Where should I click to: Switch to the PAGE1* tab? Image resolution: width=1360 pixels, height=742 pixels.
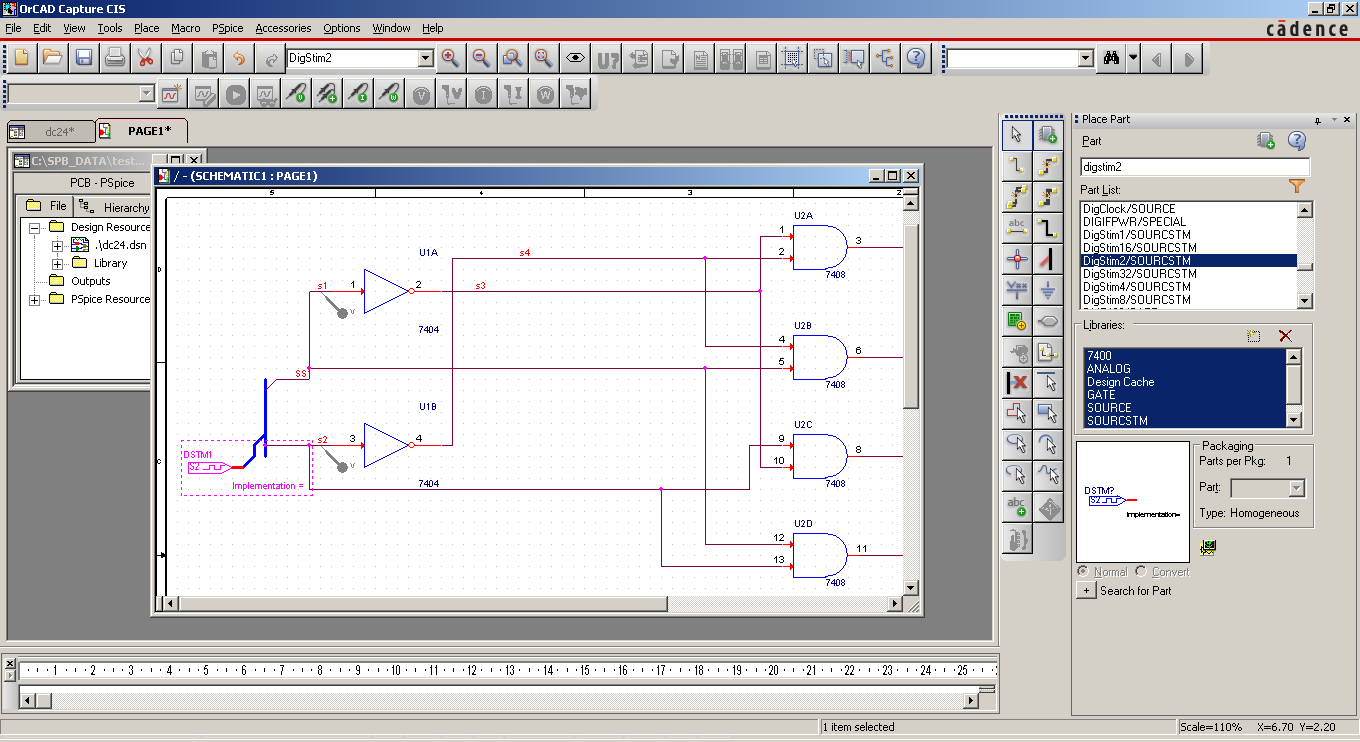tap(142, 131)
